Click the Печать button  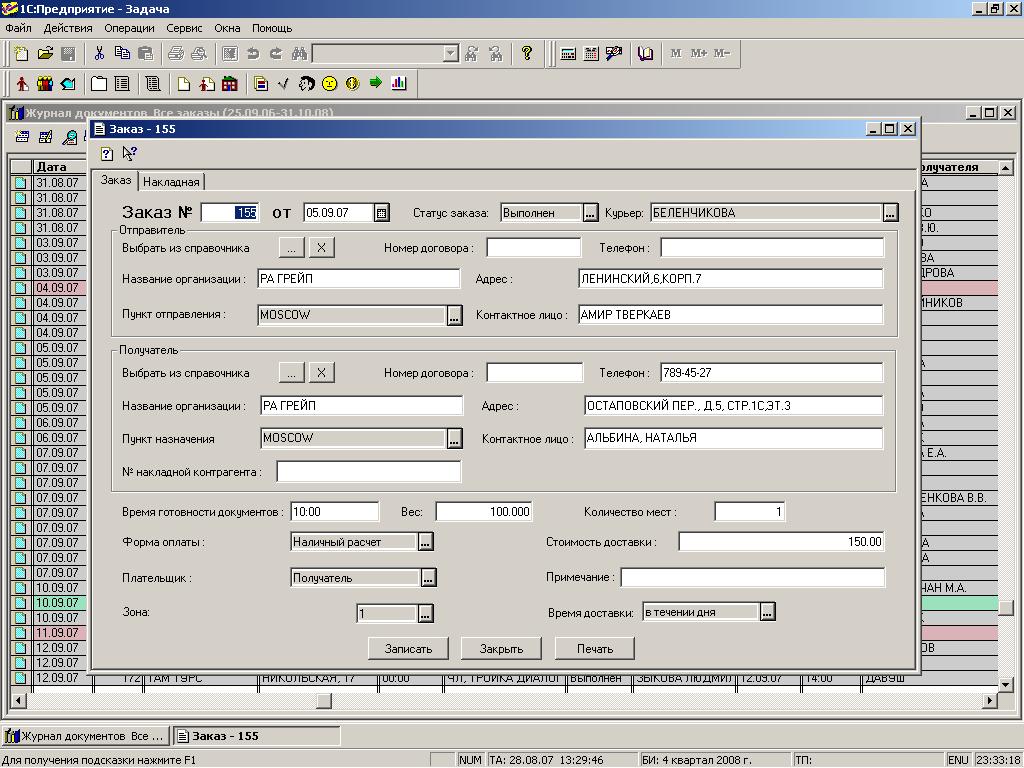click(595, 648)
